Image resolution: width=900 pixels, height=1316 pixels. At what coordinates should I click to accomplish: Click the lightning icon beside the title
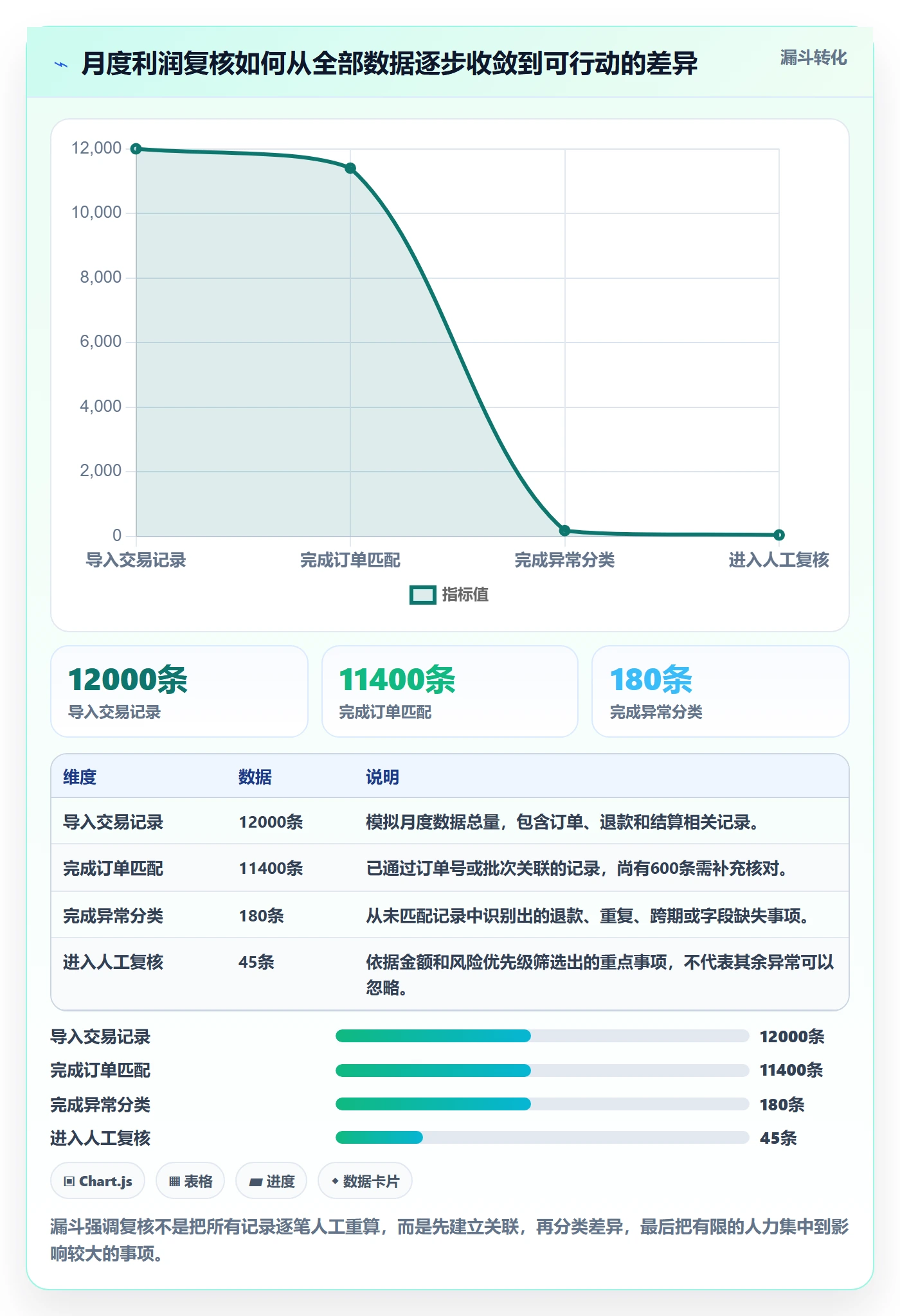tap(61, 64)
